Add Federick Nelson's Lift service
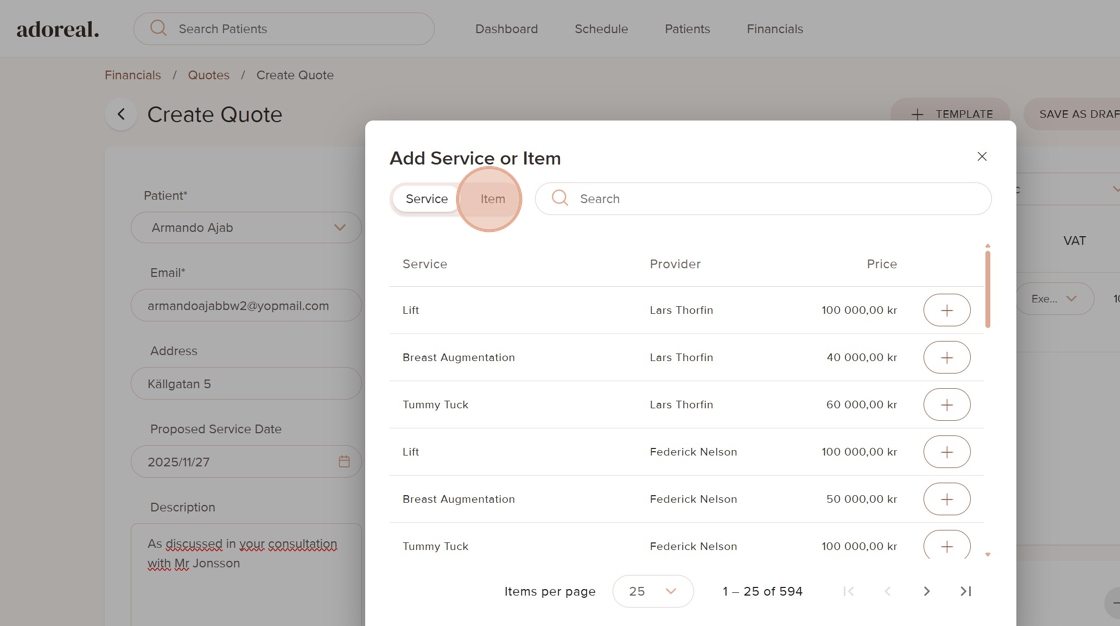1120x626 pixels. tap(946, 452)
